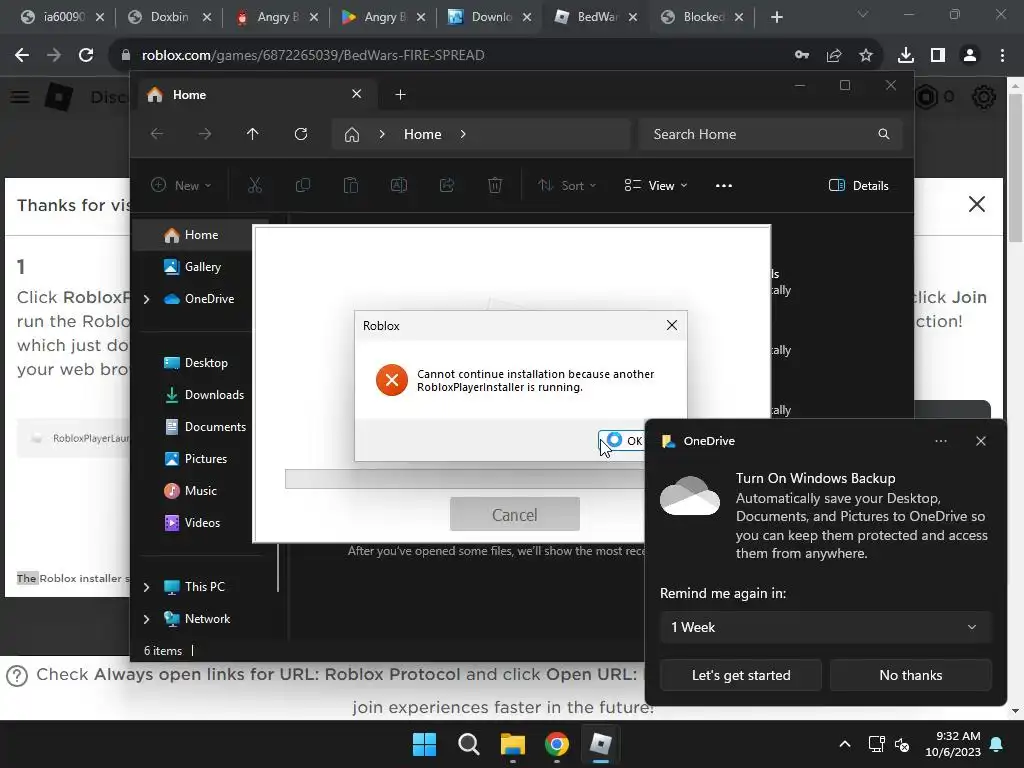
Task: Open Chrome downloads icon
Action: click(905, 55)
